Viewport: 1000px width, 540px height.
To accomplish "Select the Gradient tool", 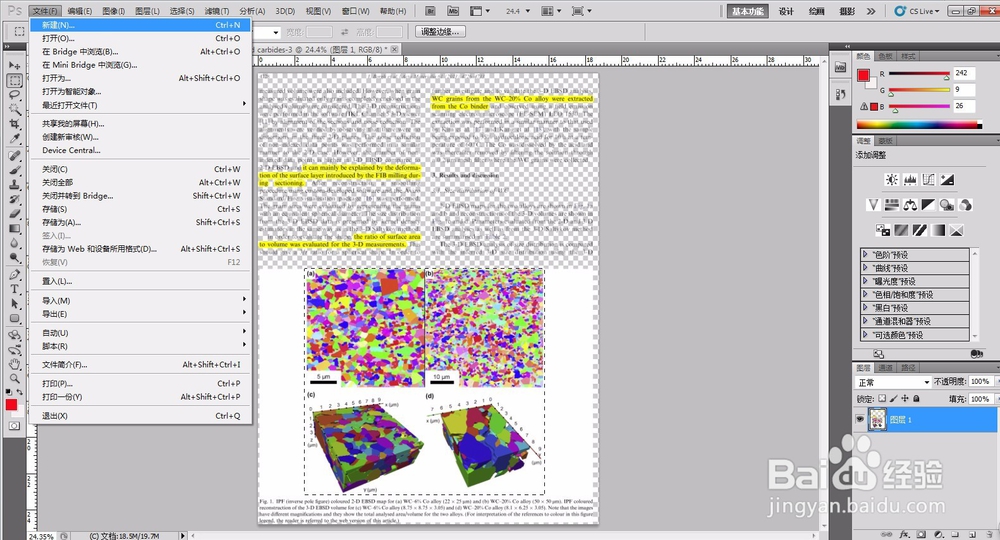I will [x=15, y=228].
